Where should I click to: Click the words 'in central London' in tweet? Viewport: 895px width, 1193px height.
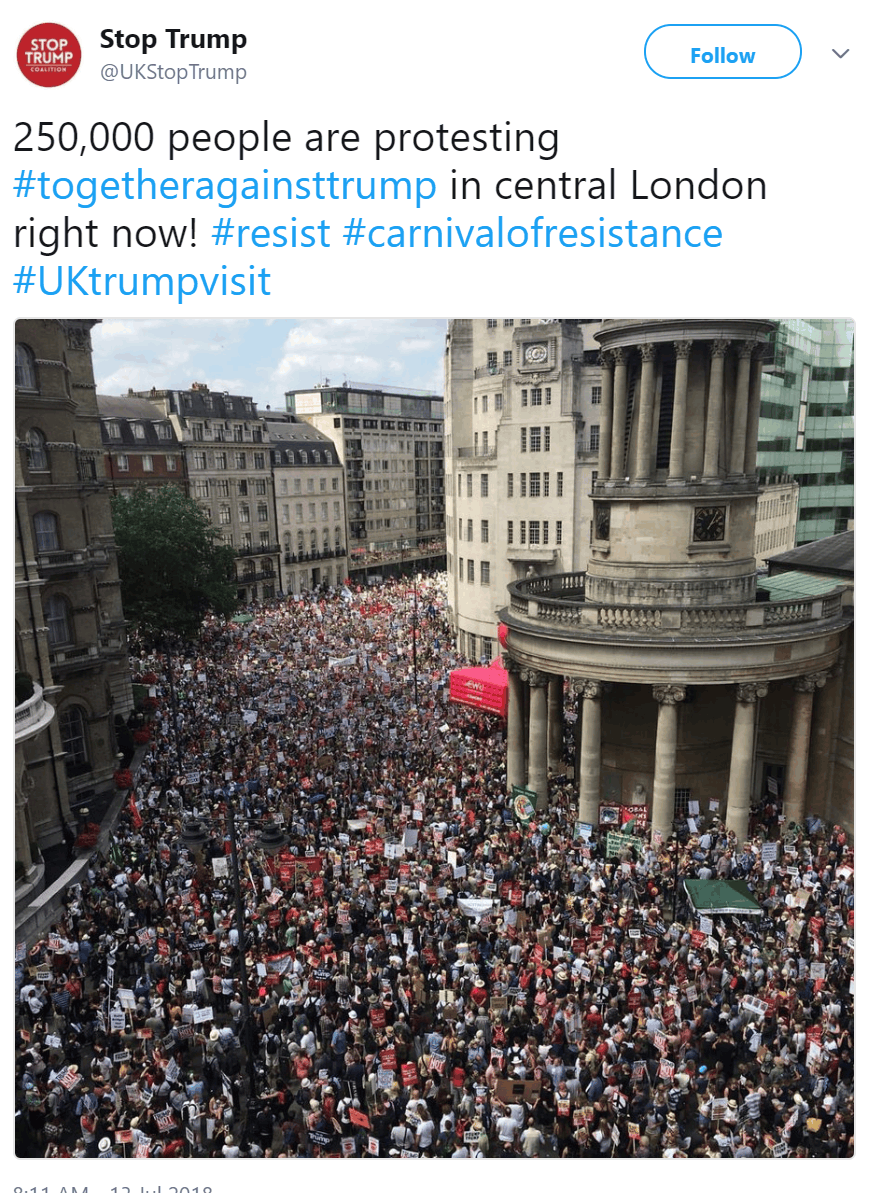coord(608,186)
